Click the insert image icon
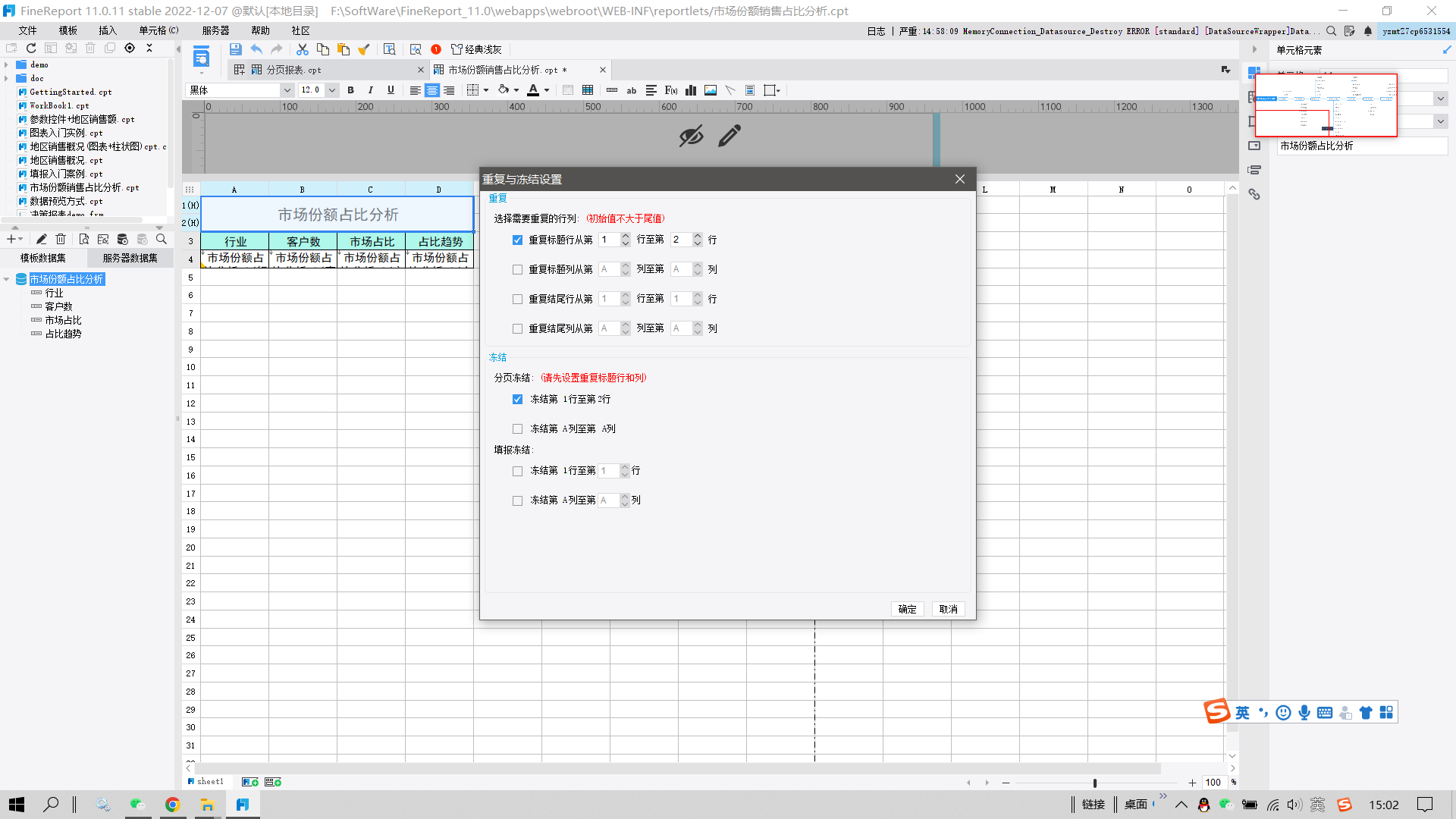 711,90
